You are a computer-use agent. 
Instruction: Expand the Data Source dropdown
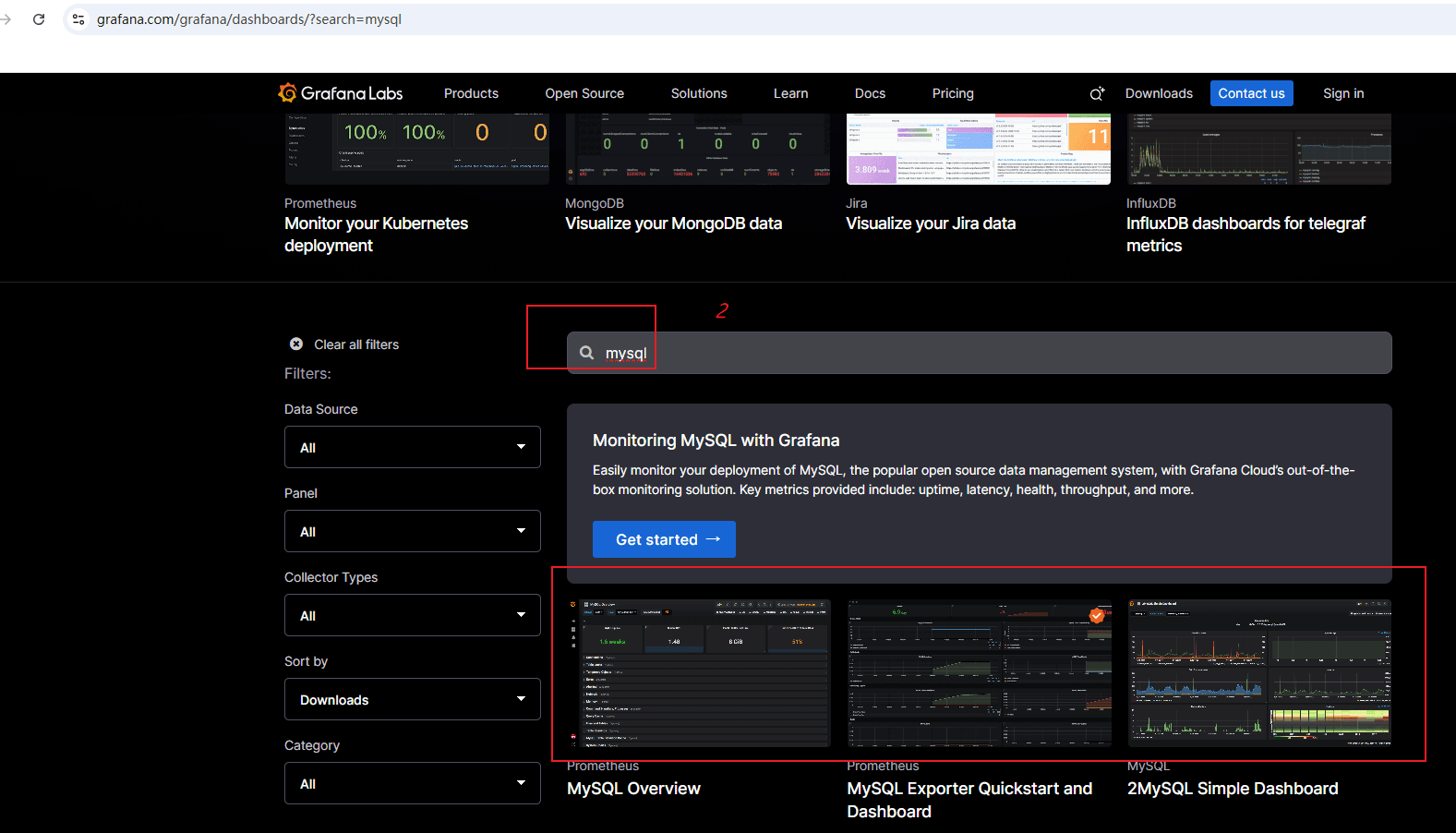point(413,447)
